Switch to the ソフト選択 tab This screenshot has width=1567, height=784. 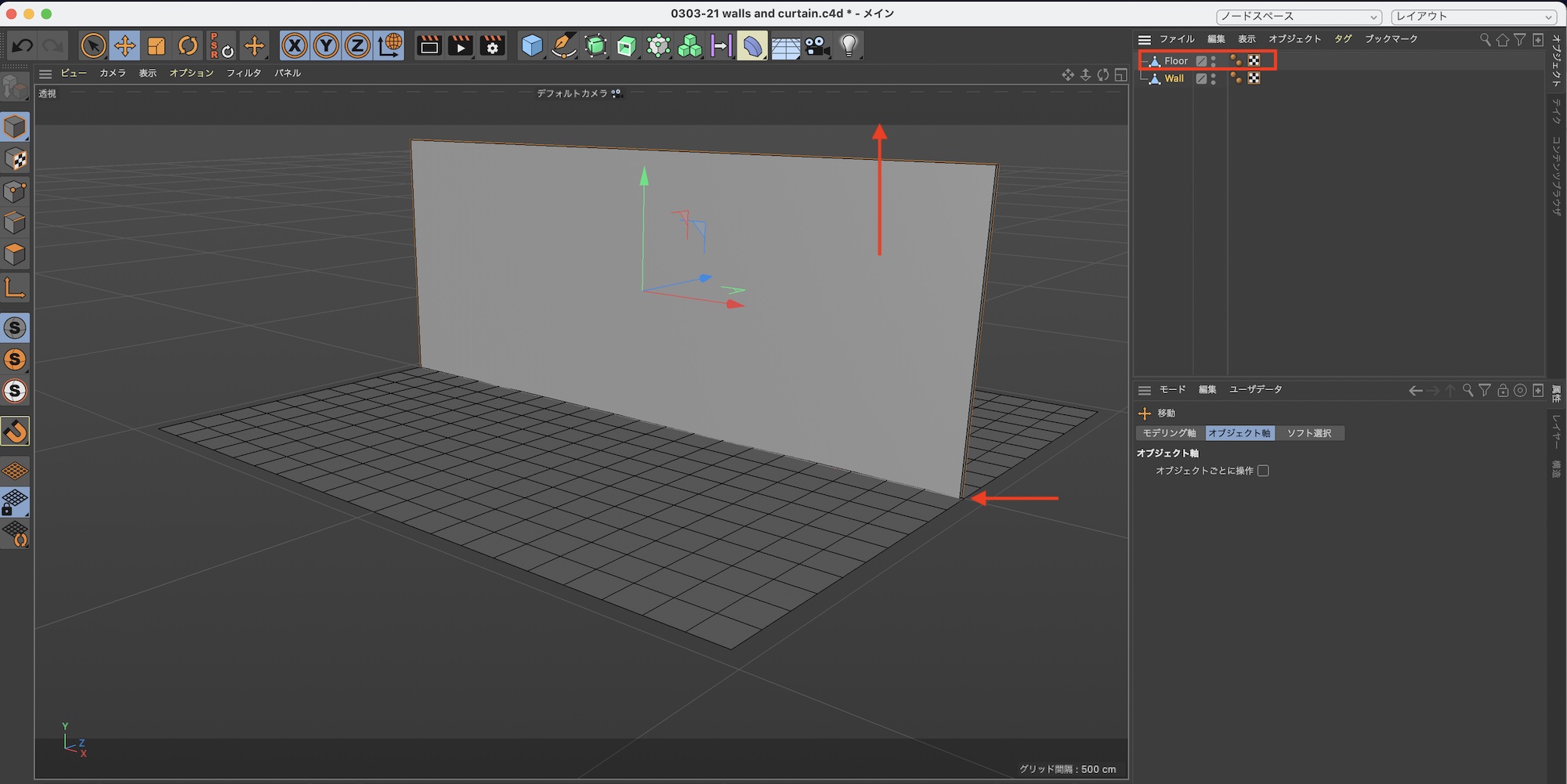click(1308, 433)
